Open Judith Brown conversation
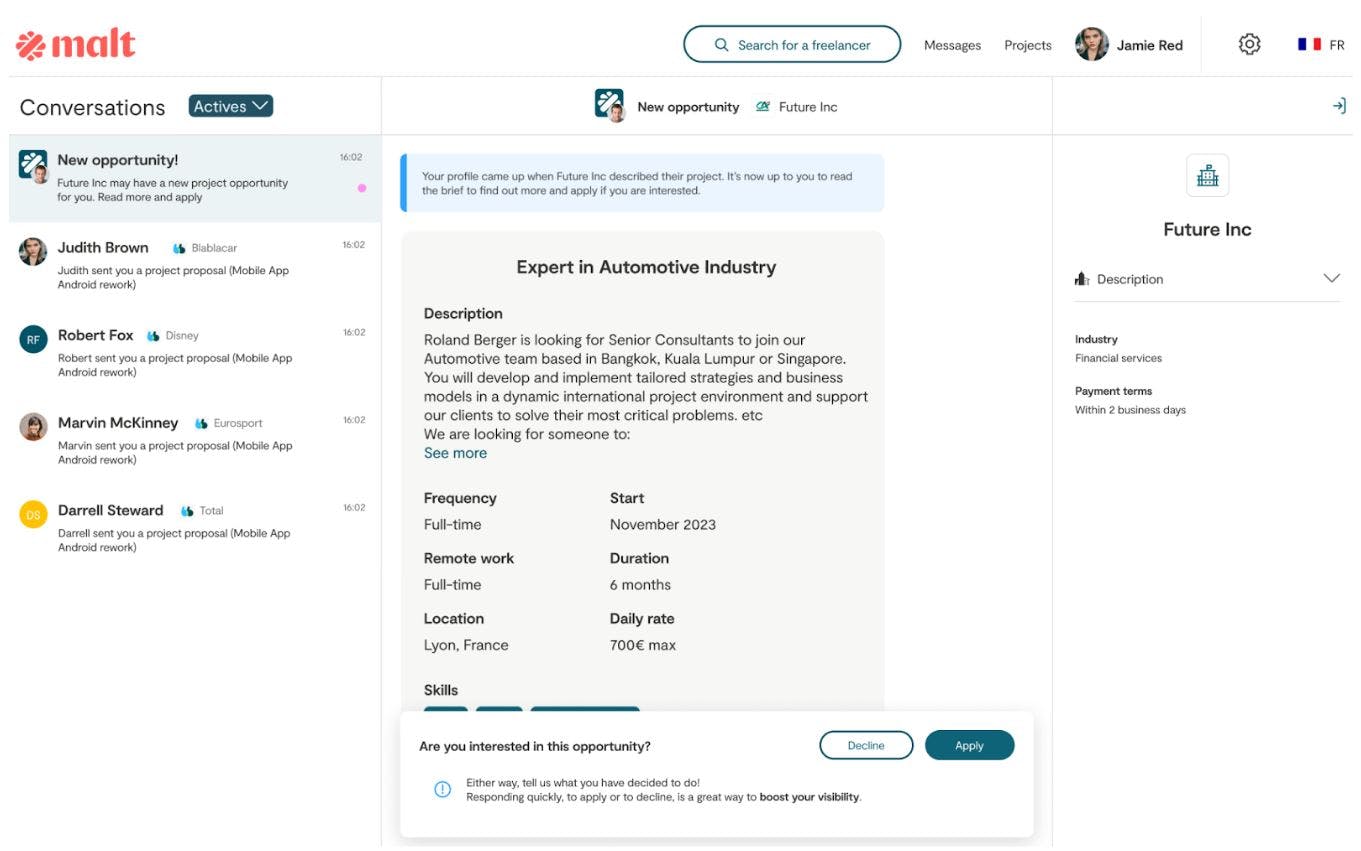The image size is (1361, 851). (195, 265)
